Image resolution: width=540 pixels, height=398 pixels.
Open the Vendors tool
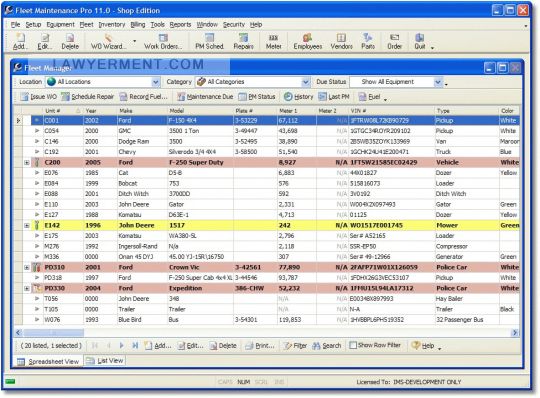341,42
